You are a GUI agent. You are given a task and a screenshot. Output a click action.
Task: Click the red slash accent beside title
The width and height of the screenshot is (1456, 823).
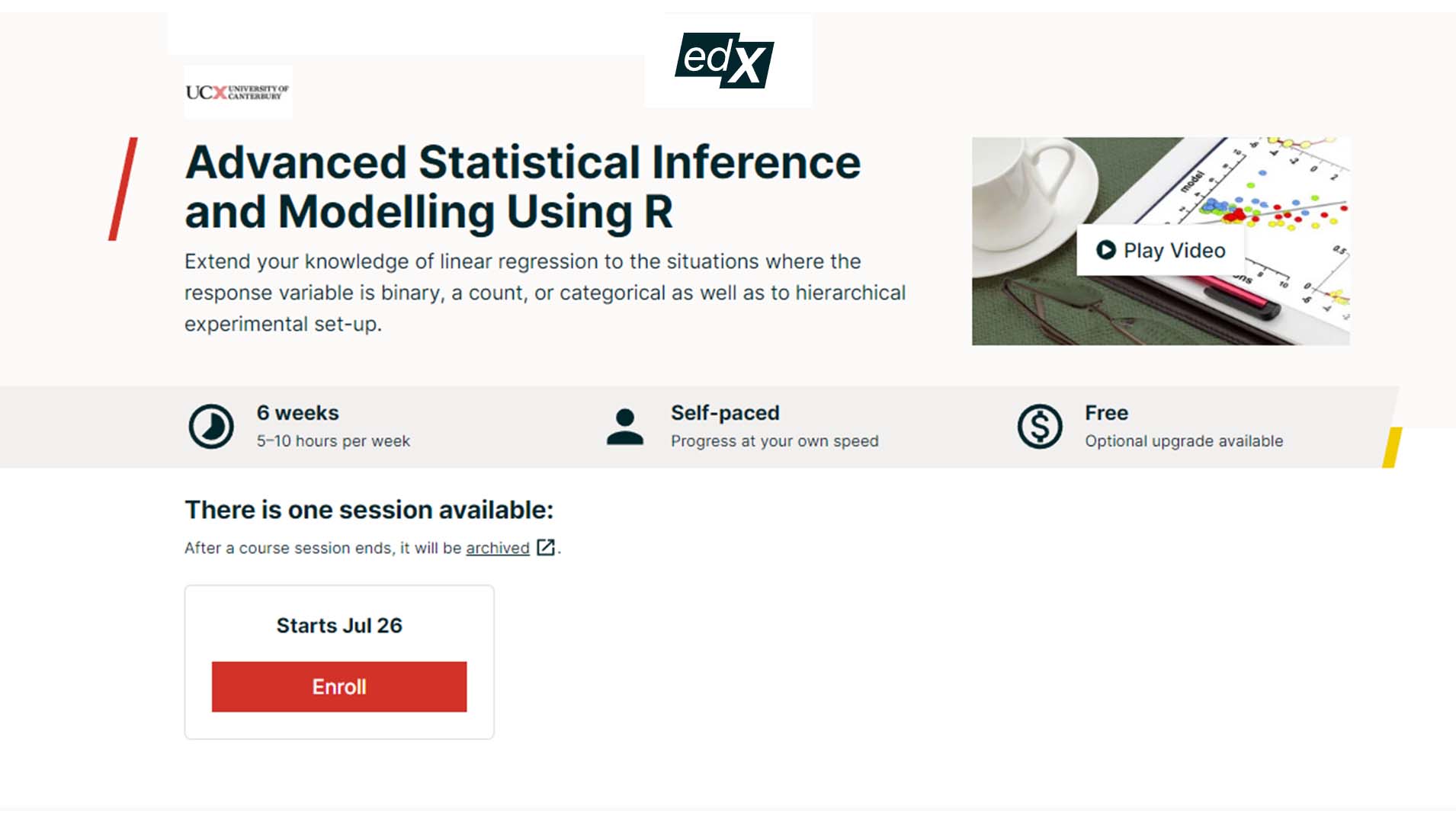pyautogui.click(x=123, y=189)
